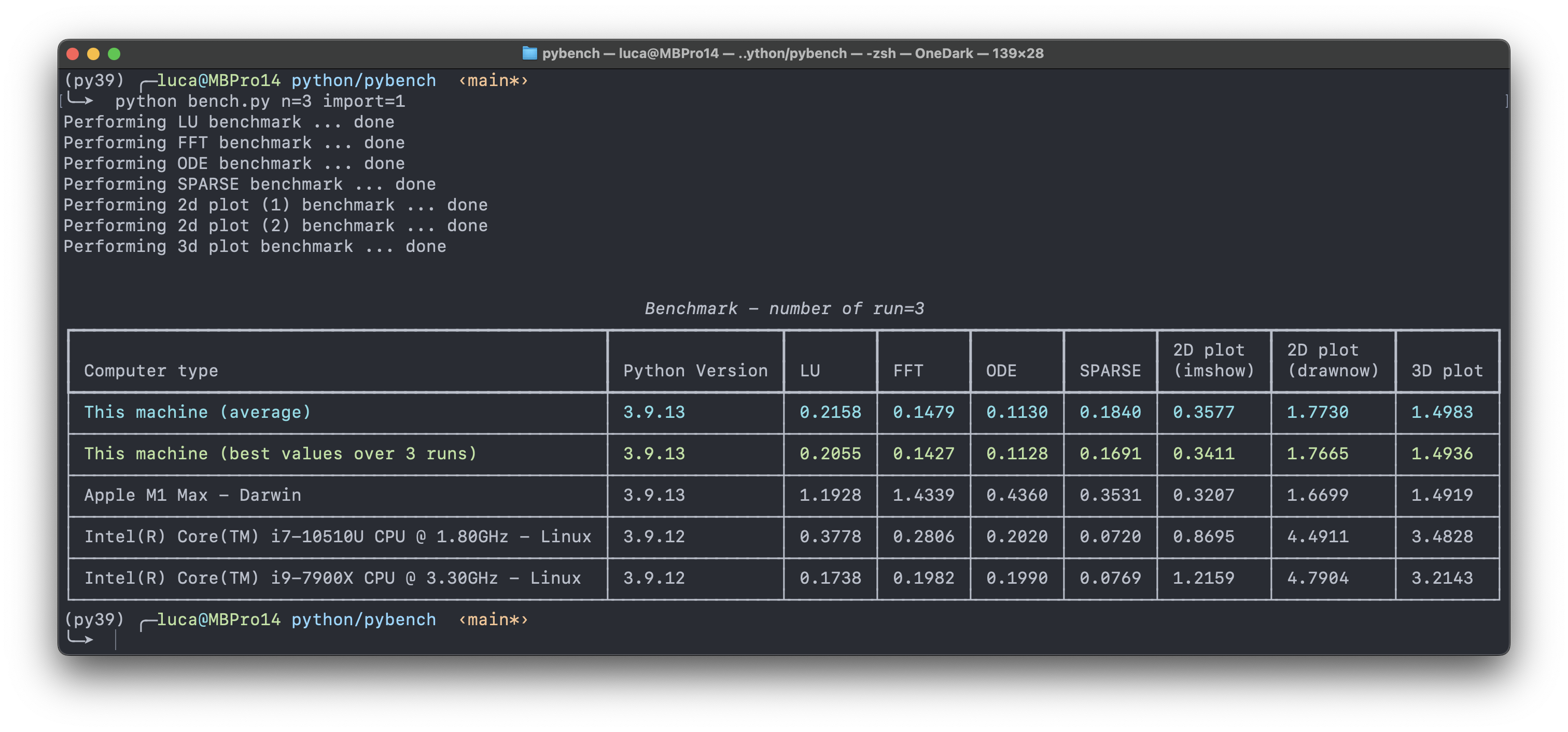Click 'Performing LU benchmark ... done' line
The width and height of the screenshot is (1568, 732).
(229, 122)
